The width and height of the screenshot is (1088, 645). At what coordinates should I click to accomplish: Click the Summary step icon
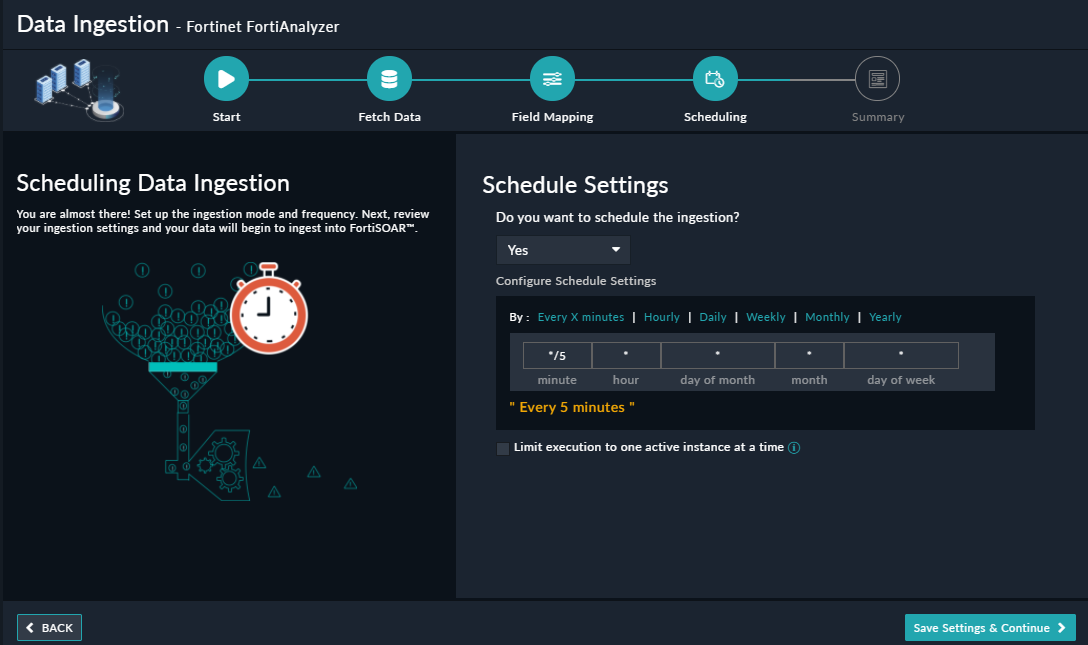[877, 79]
